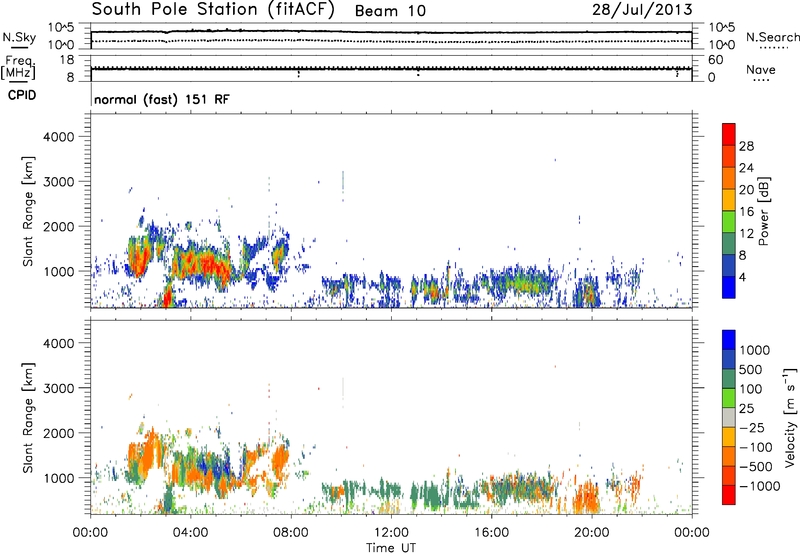This screenshot has height=554, width=800.
Task: Click the '04:00' time tick label
Action: [x=190, y=533]
